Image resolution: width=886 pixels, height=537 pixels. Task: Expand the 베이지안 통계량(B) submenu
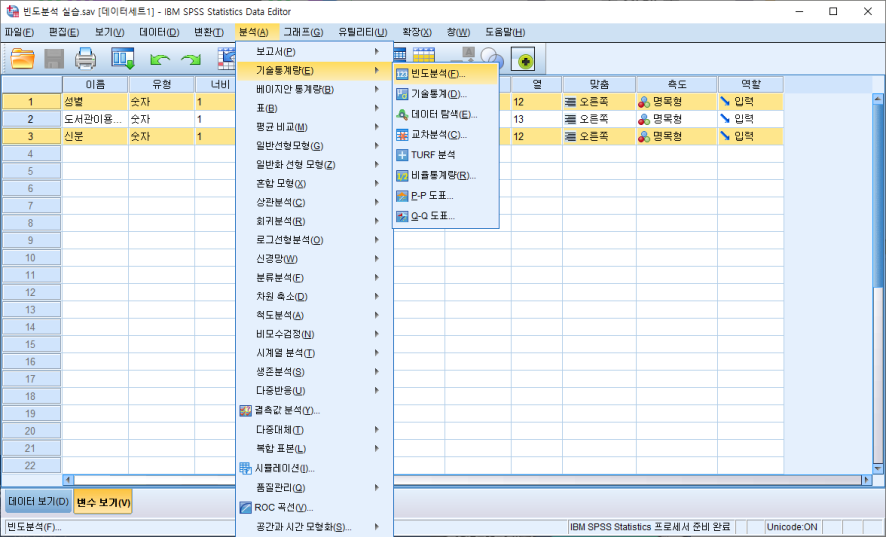click(314, 89)
